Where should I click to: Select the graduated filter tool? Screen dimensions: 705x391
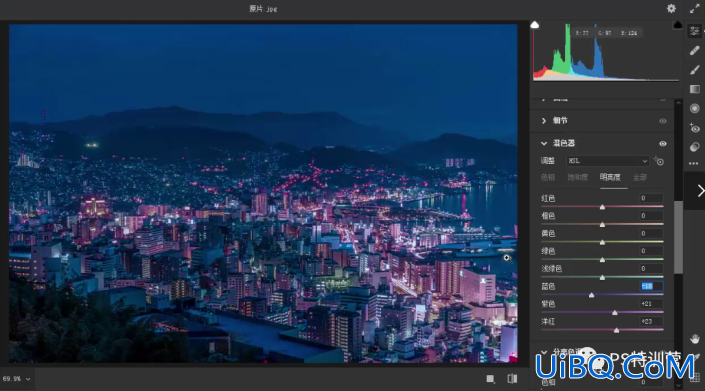click(x=695, y=89)
